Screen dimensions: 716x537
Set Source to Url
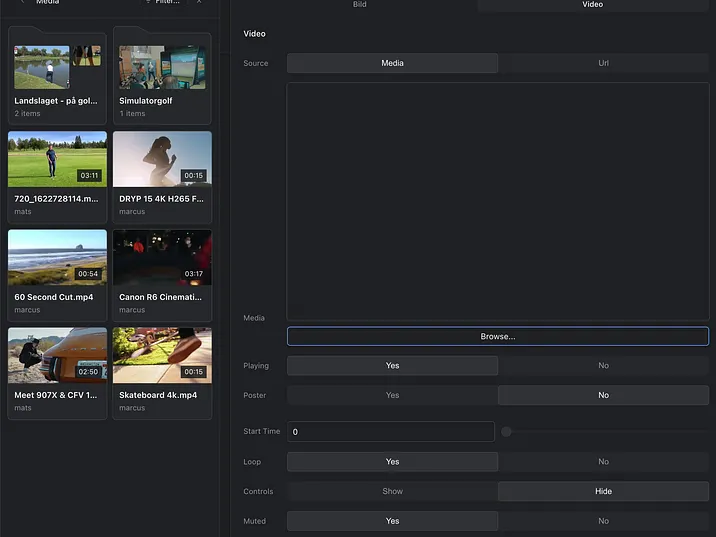[x=603, y=63]
